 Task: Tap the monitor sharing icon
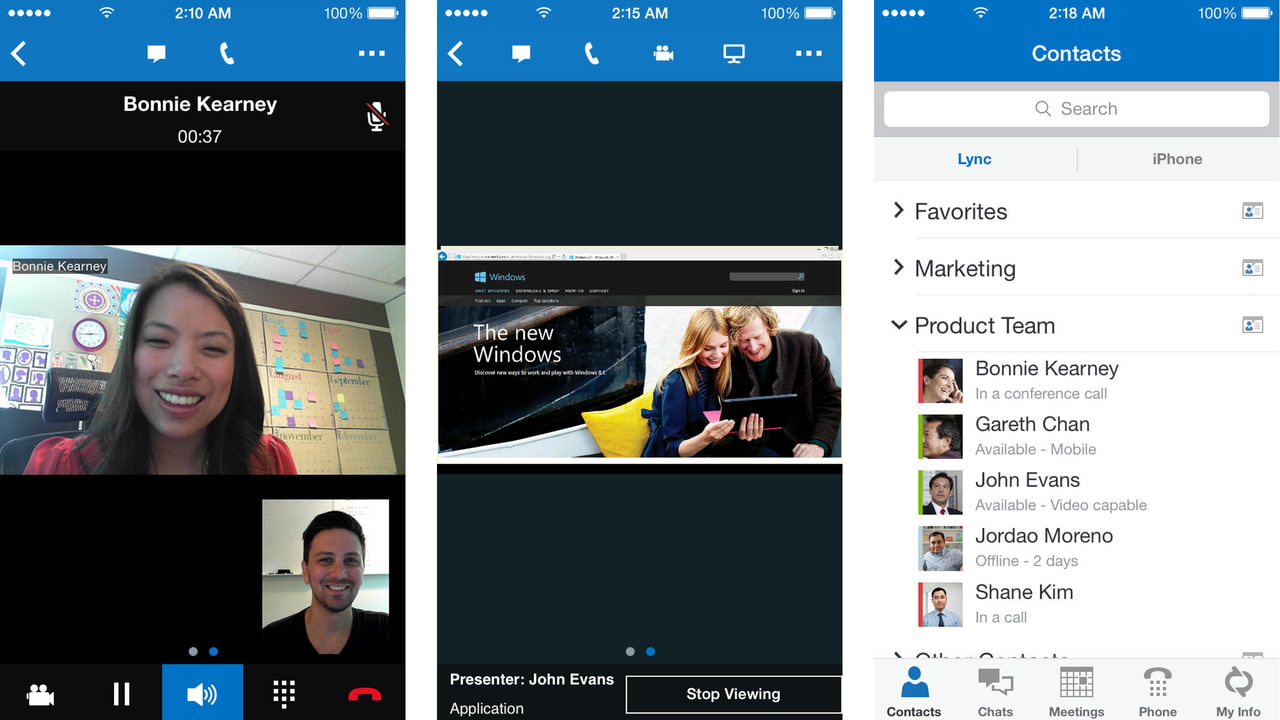tap(734, 54)
